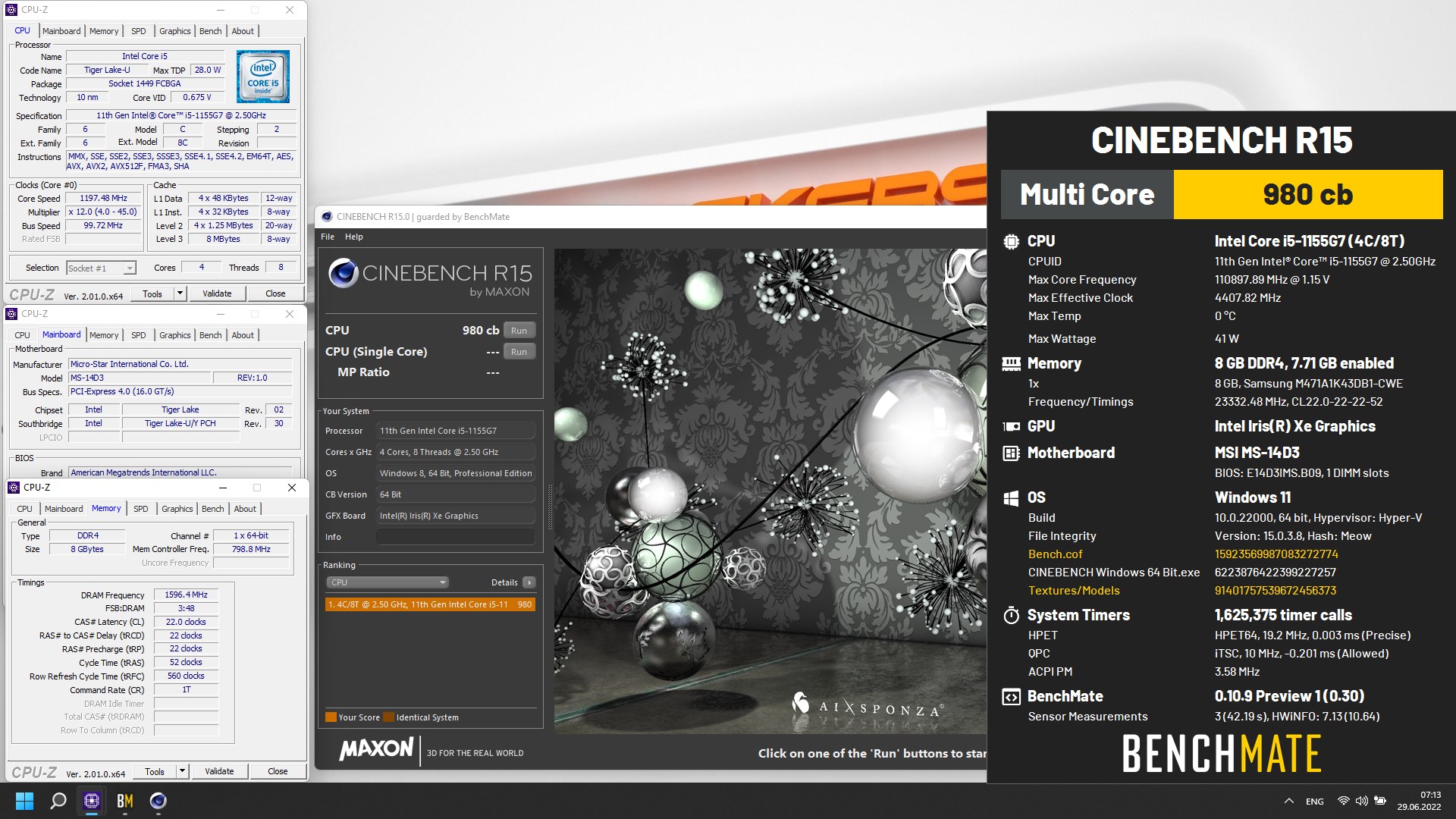The image size is (1456, 819).
Task: Click the 1,625,375 timer calls text
Action: (1283, 615)
